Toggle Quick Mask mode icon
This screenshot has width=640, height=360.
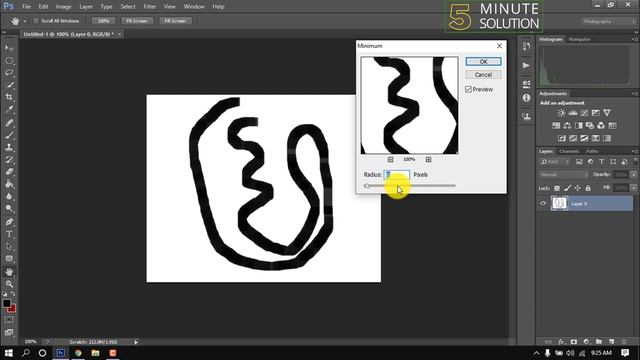pos(9,320)
